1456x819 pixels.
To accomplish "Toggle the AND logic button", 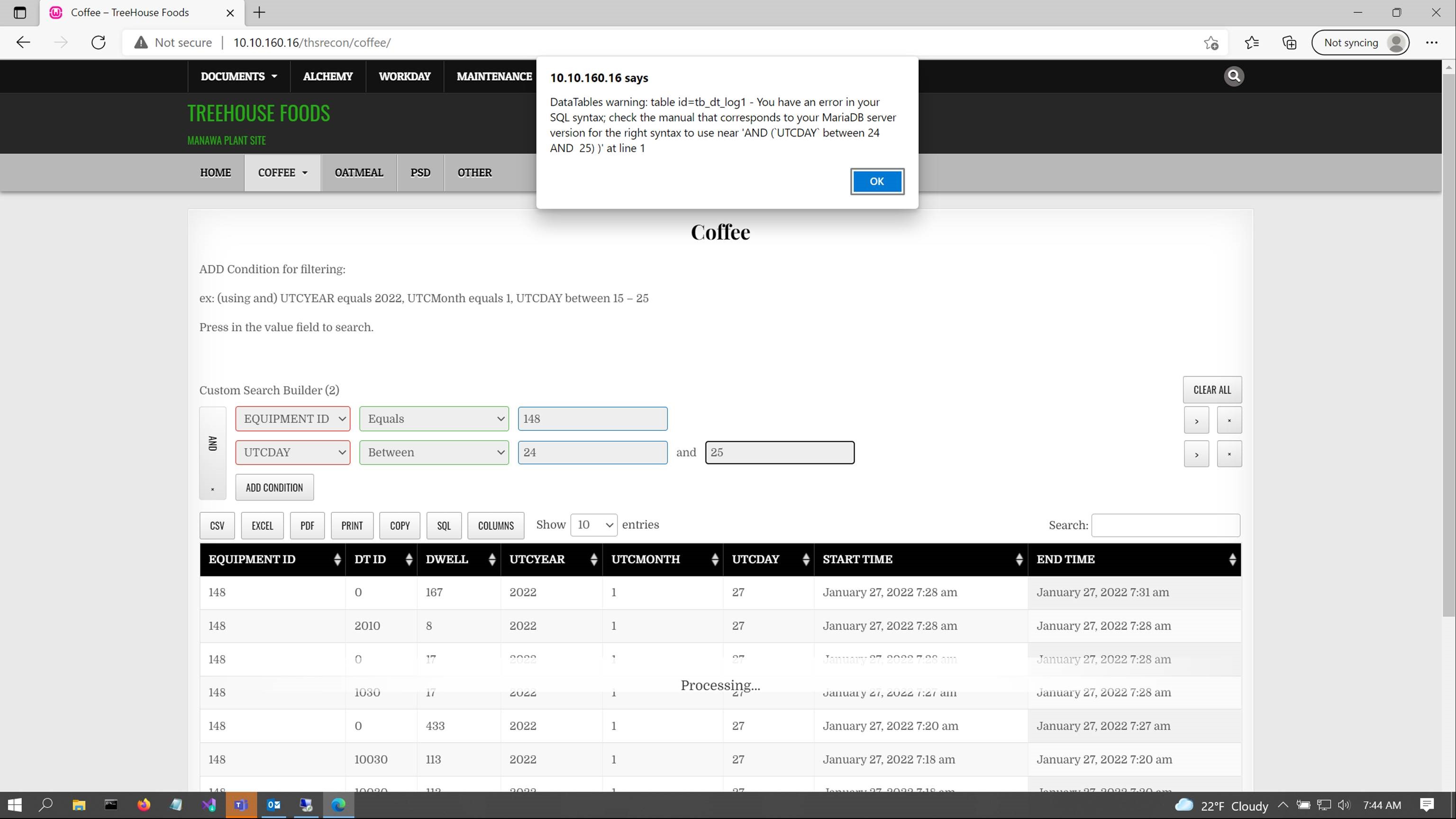I will [x=212, y=443].
